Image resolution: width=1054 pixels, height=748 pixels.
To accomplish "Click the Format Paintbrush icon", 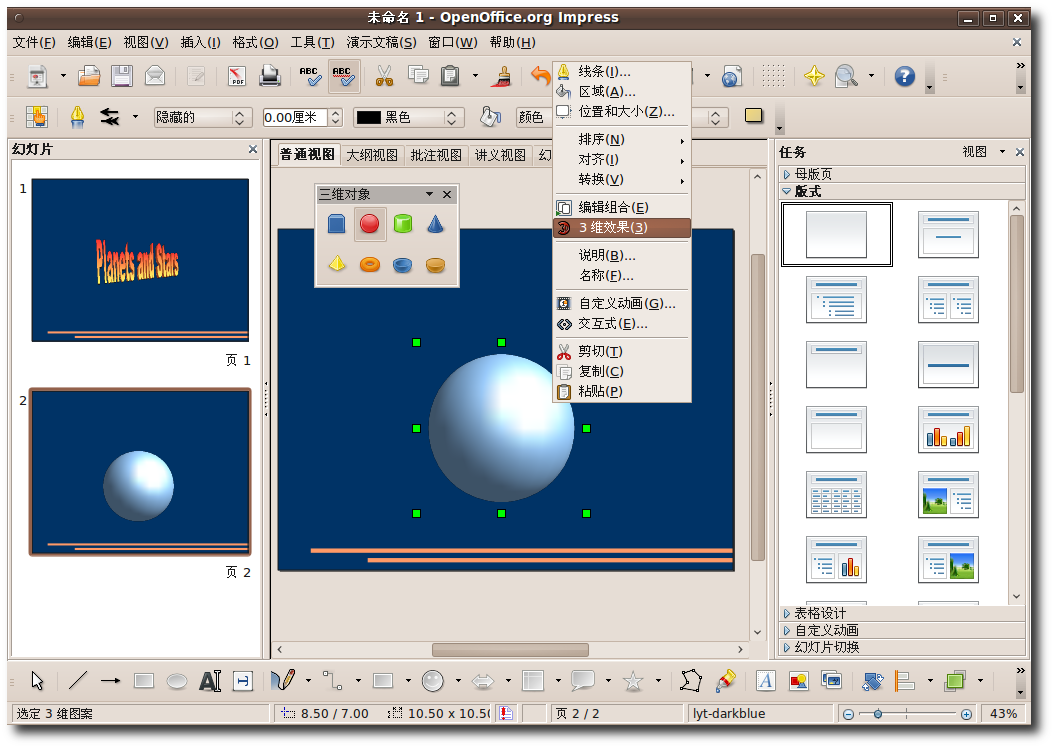I will [x=501, y=76].
